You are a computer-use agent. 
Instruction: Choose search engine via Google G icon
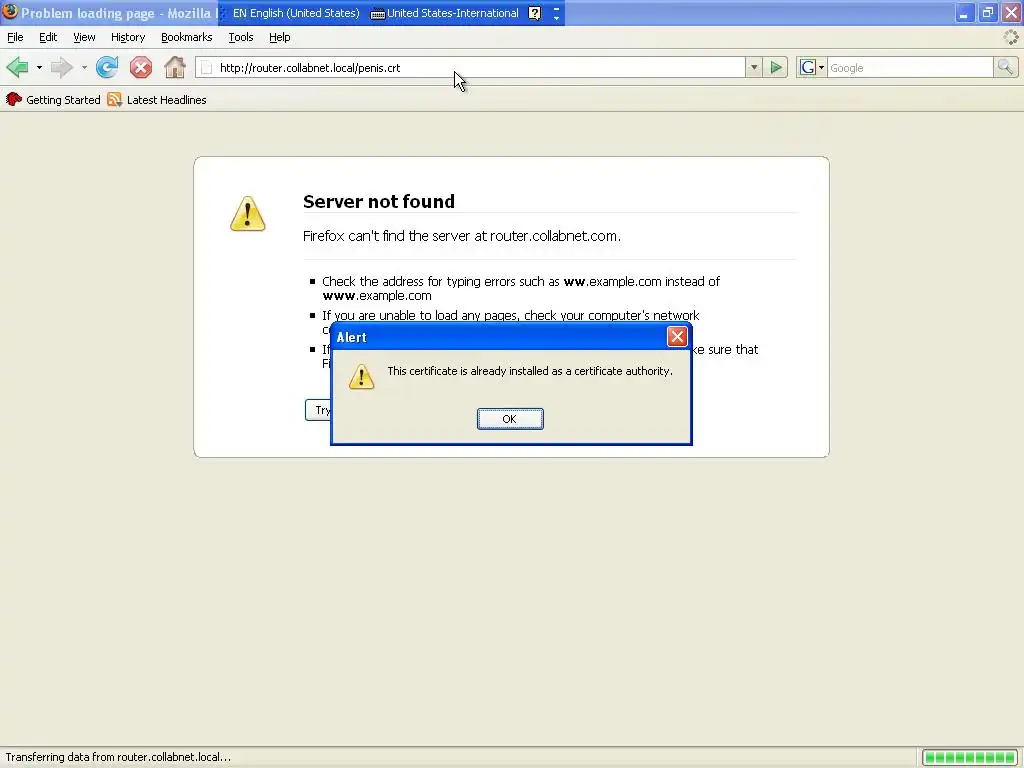[812, 67]
